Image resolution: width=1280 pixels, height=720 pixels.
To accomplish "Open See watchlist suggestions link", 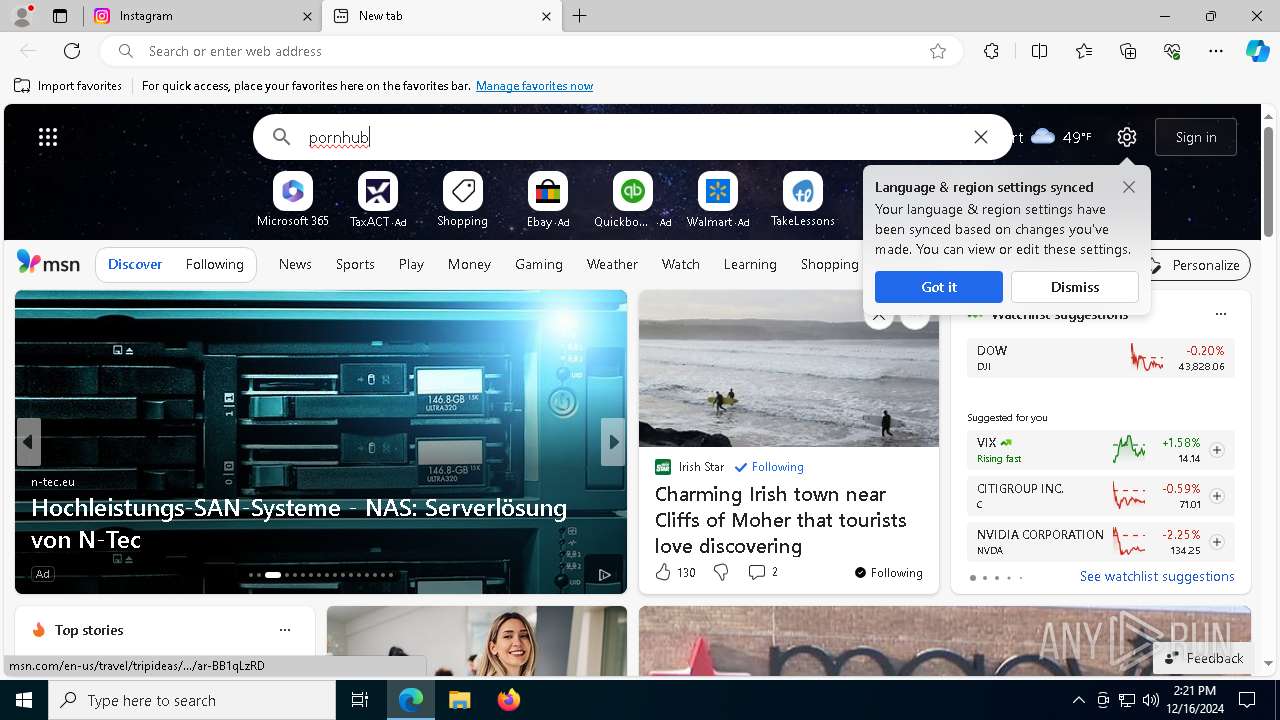I will 1157,576.
